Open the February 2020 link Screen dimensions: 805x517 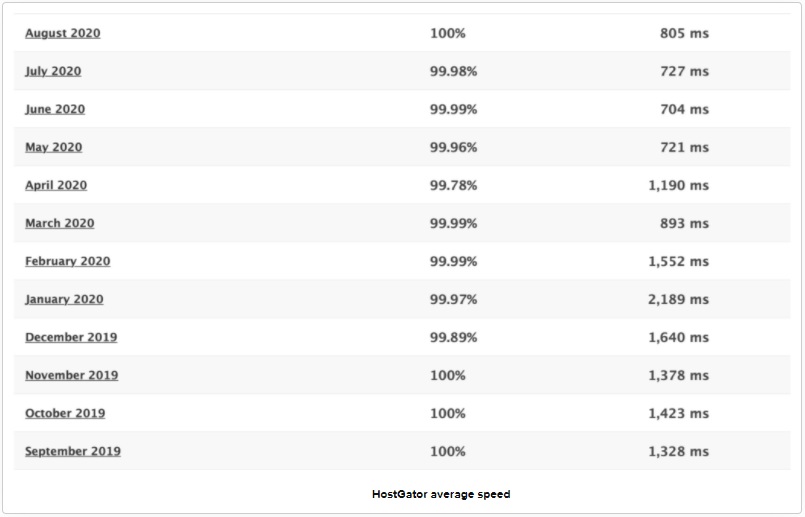(x=68, y=261)
